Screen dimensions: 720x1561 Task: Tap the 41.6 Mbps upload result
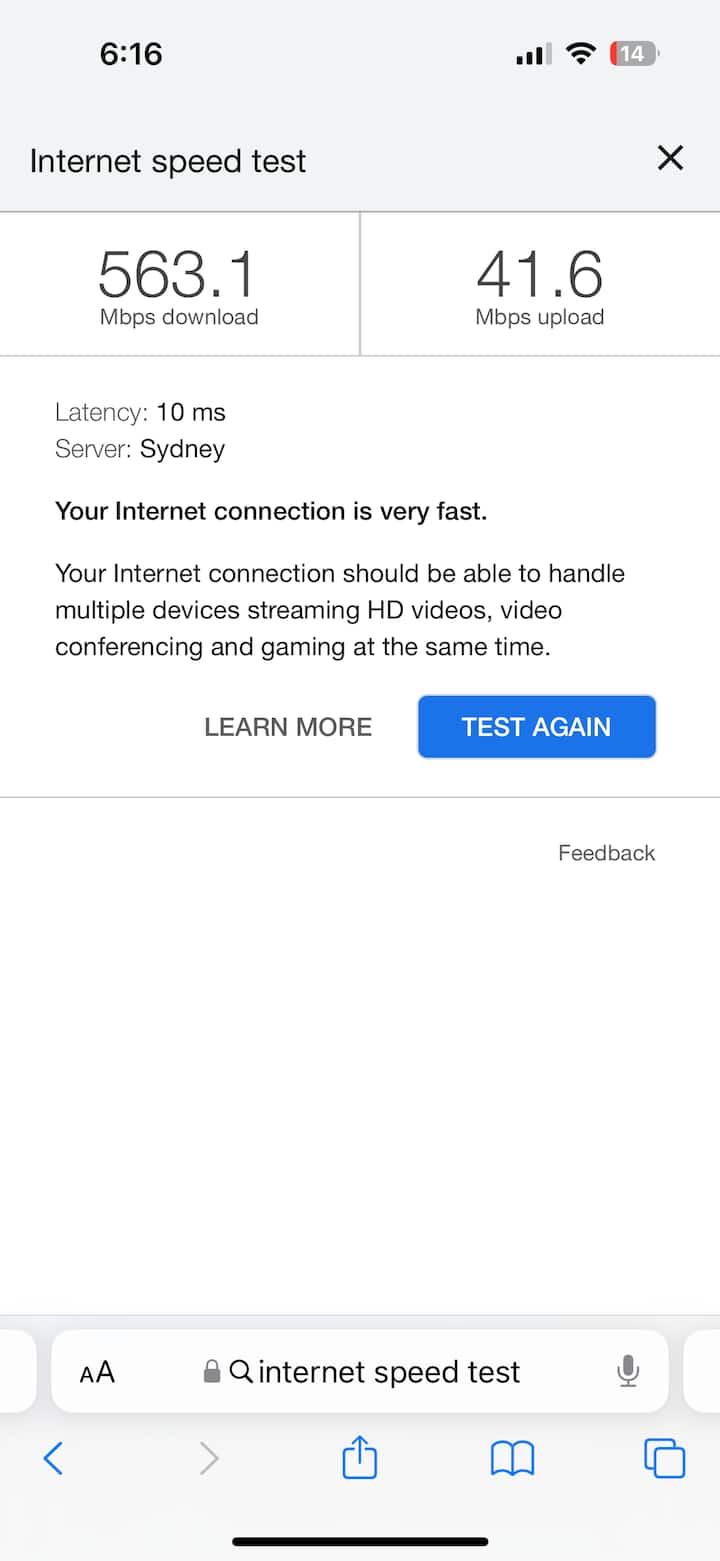click(540, 286)
